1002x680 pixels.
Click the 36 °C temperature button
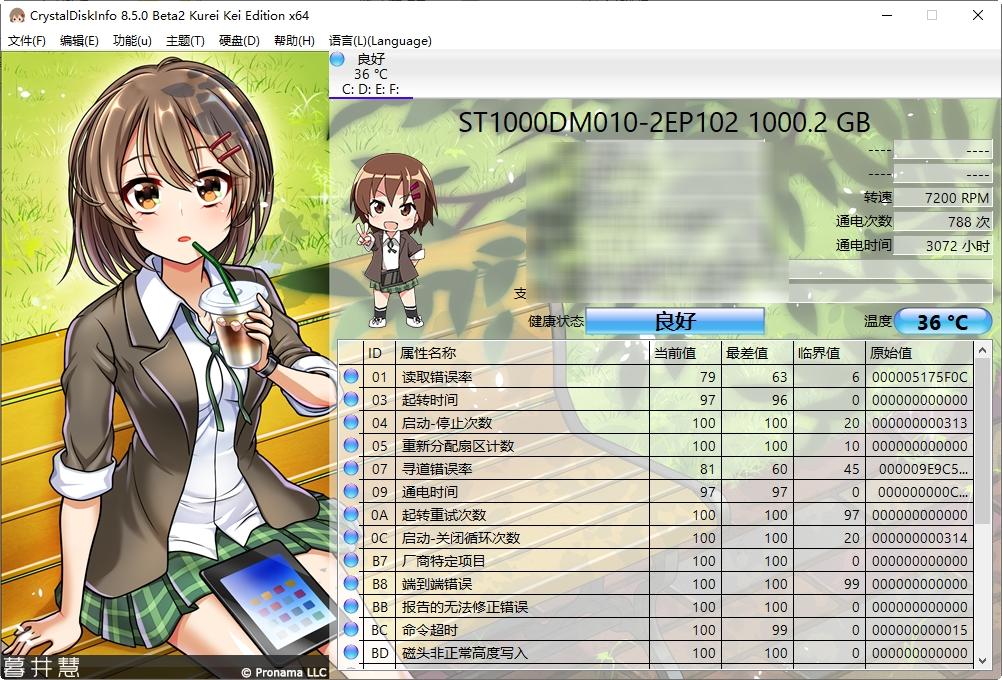pyautogui.click(x=943, y=321)
